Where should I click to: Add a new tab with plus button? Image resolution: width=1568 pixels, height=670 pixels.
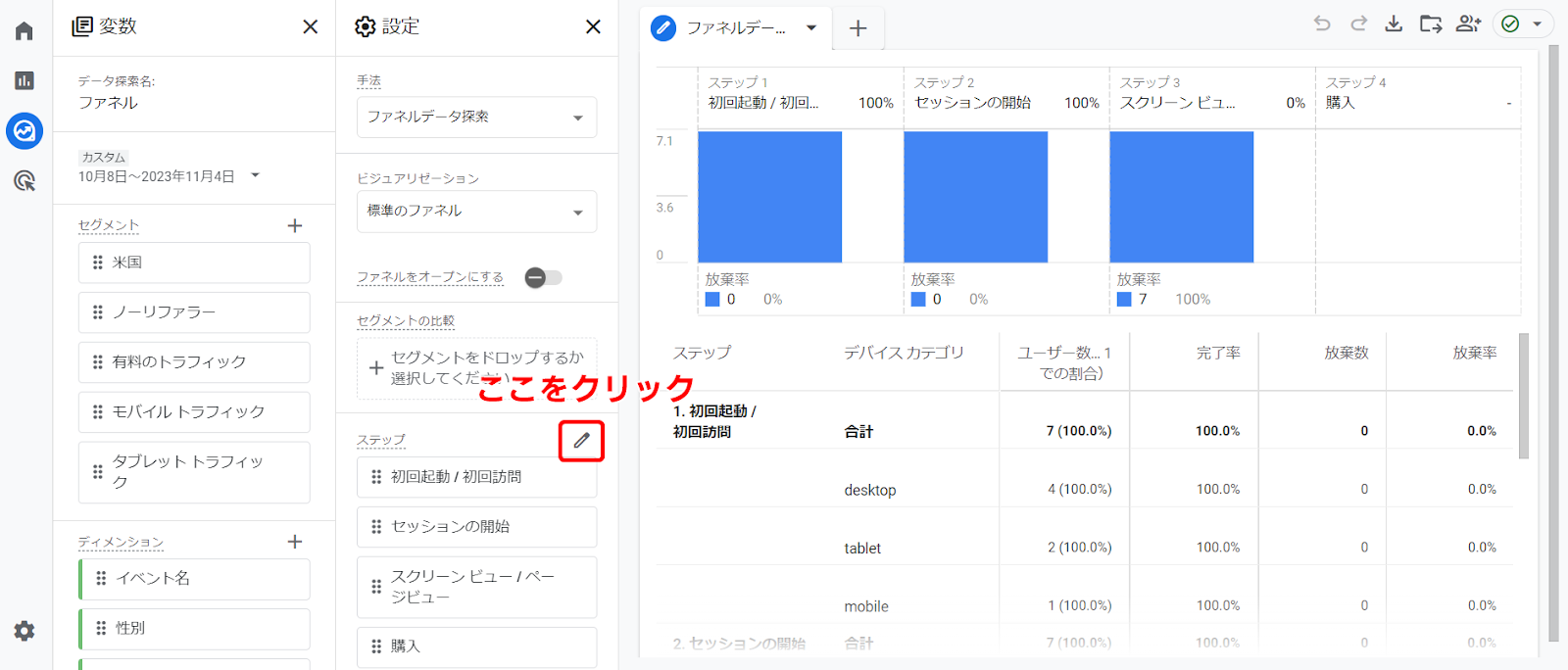(857, 28)
